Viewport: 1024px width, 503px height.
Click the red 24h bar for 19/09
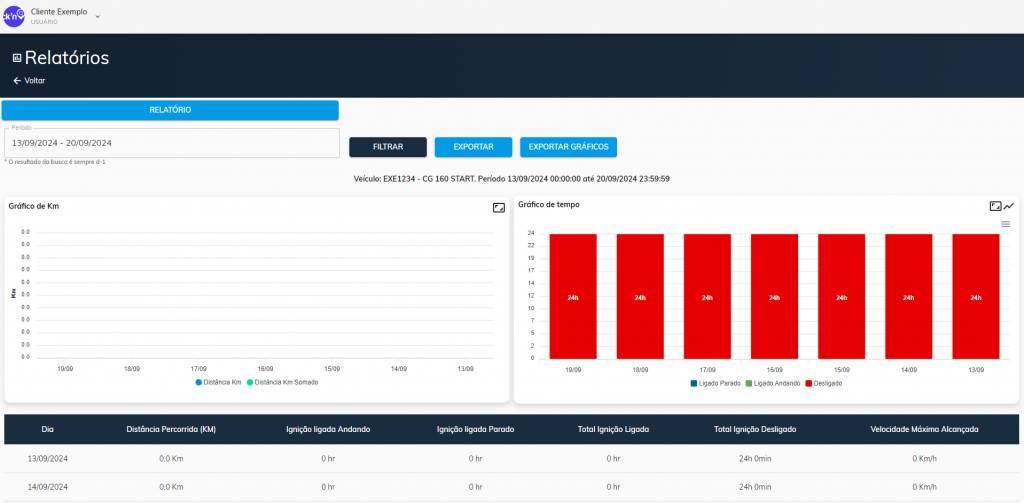click(573, 296)
